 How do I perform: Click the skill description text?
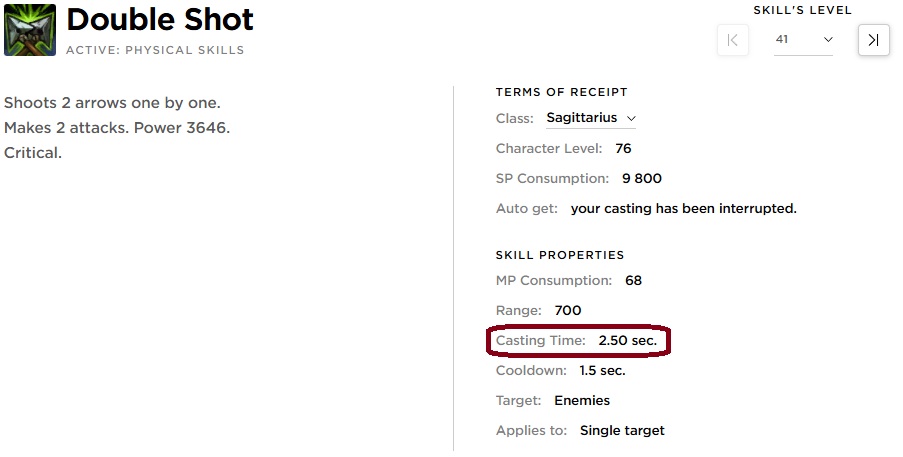click(117, 128)
